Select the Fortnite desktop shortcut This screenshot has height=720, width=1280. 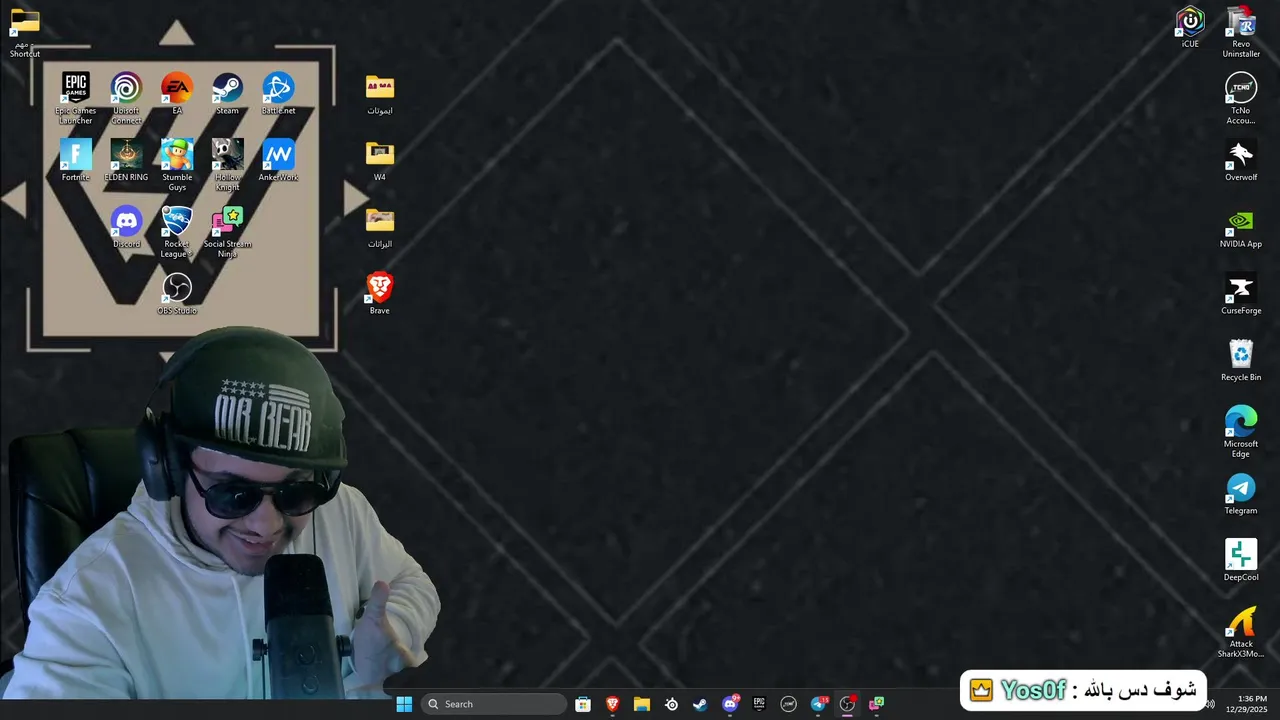(76, 160)
